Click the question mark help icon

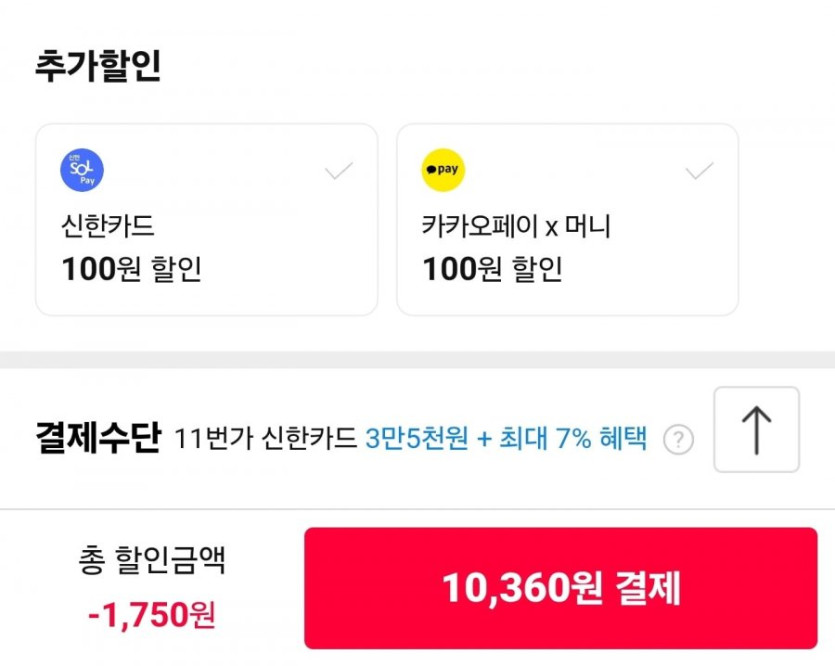point(678,439)
